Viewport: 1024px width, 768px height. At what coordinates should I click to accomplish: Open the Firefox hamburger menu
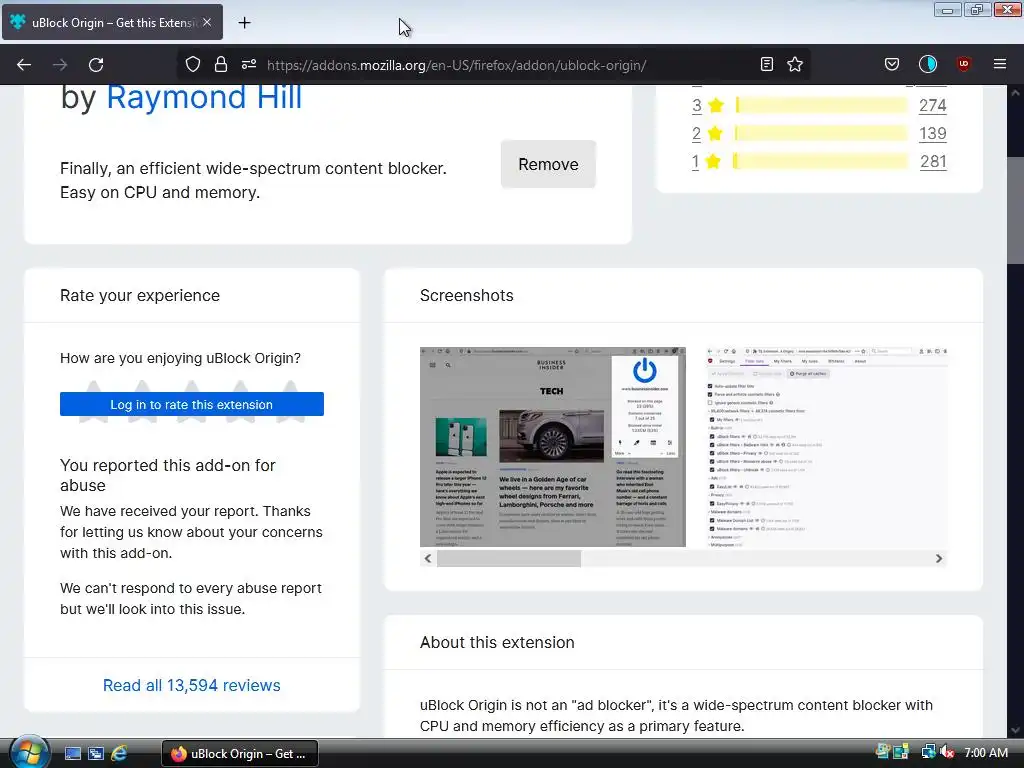point(999,64)
